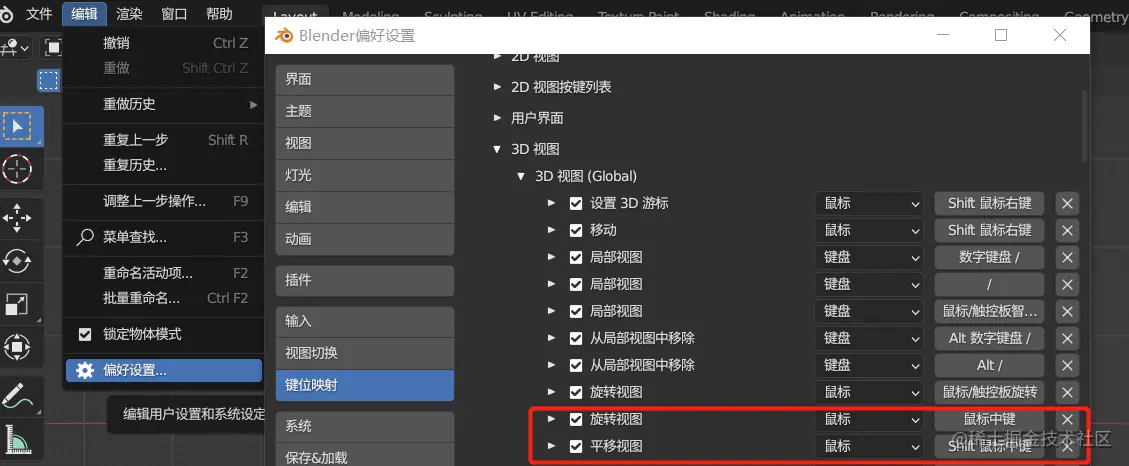Click the preferences window vertical scrollbar

coord(1084,126)
